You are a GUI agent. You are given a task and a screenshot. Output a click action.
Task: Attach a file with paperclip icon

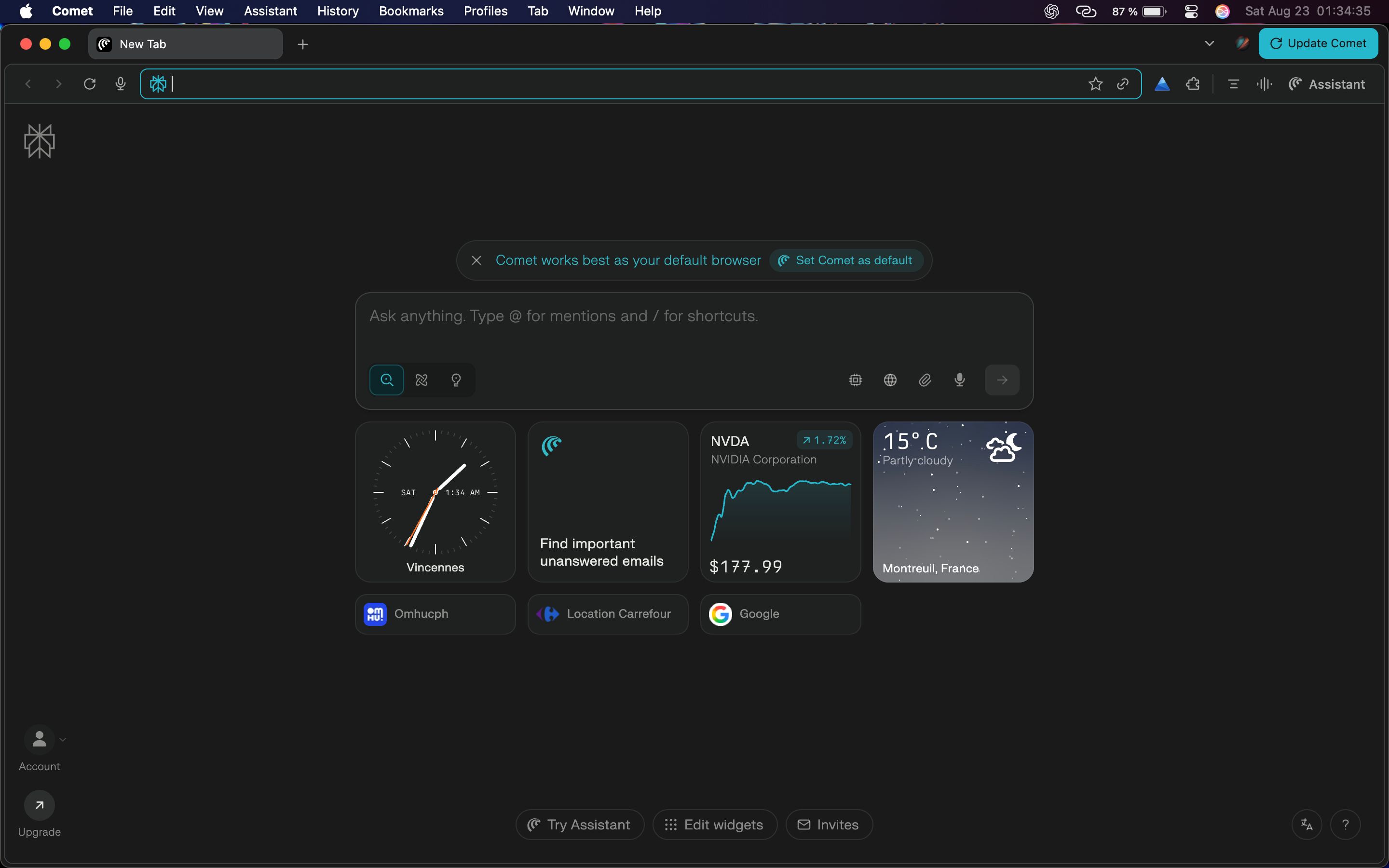(925, 380)
